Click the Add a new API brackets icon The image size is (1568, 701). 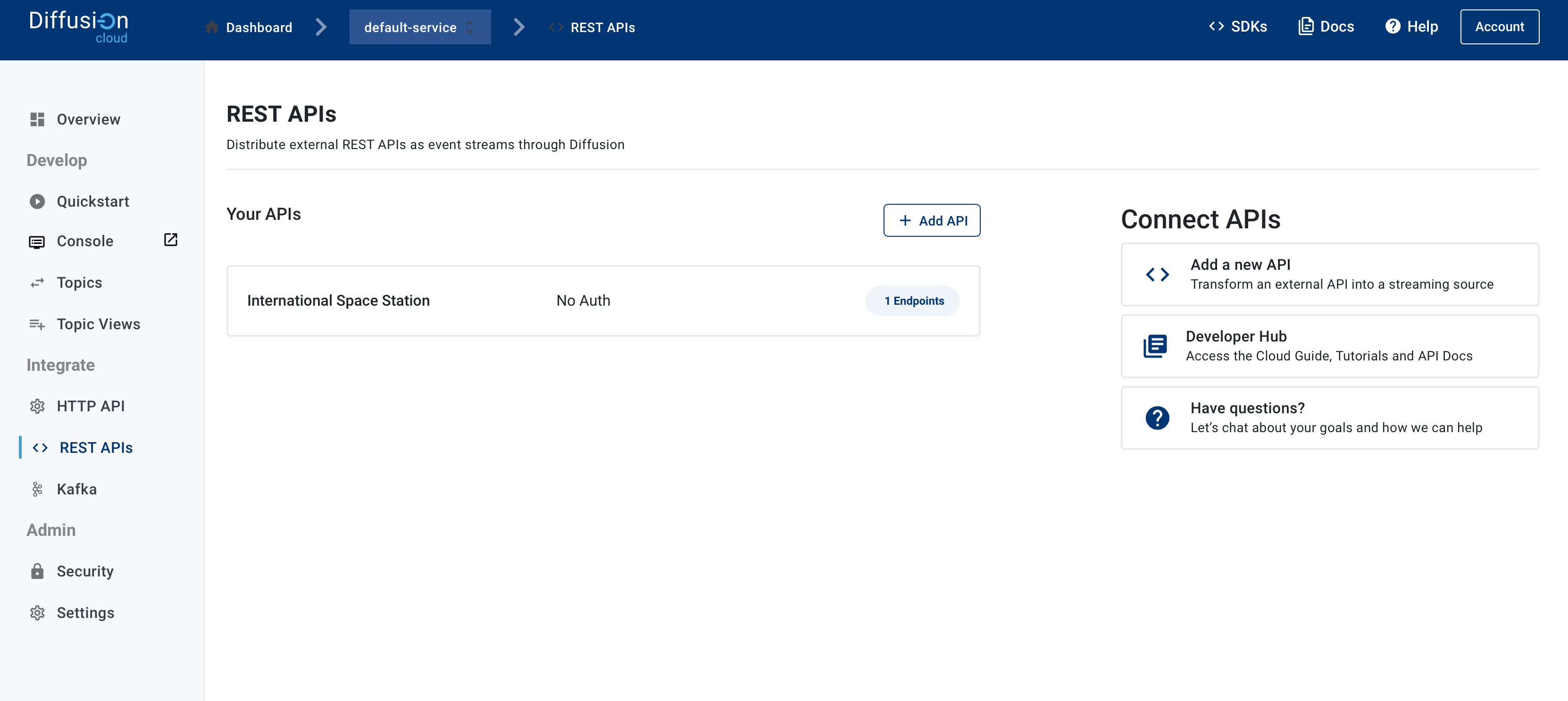(x=1157, y=275)
